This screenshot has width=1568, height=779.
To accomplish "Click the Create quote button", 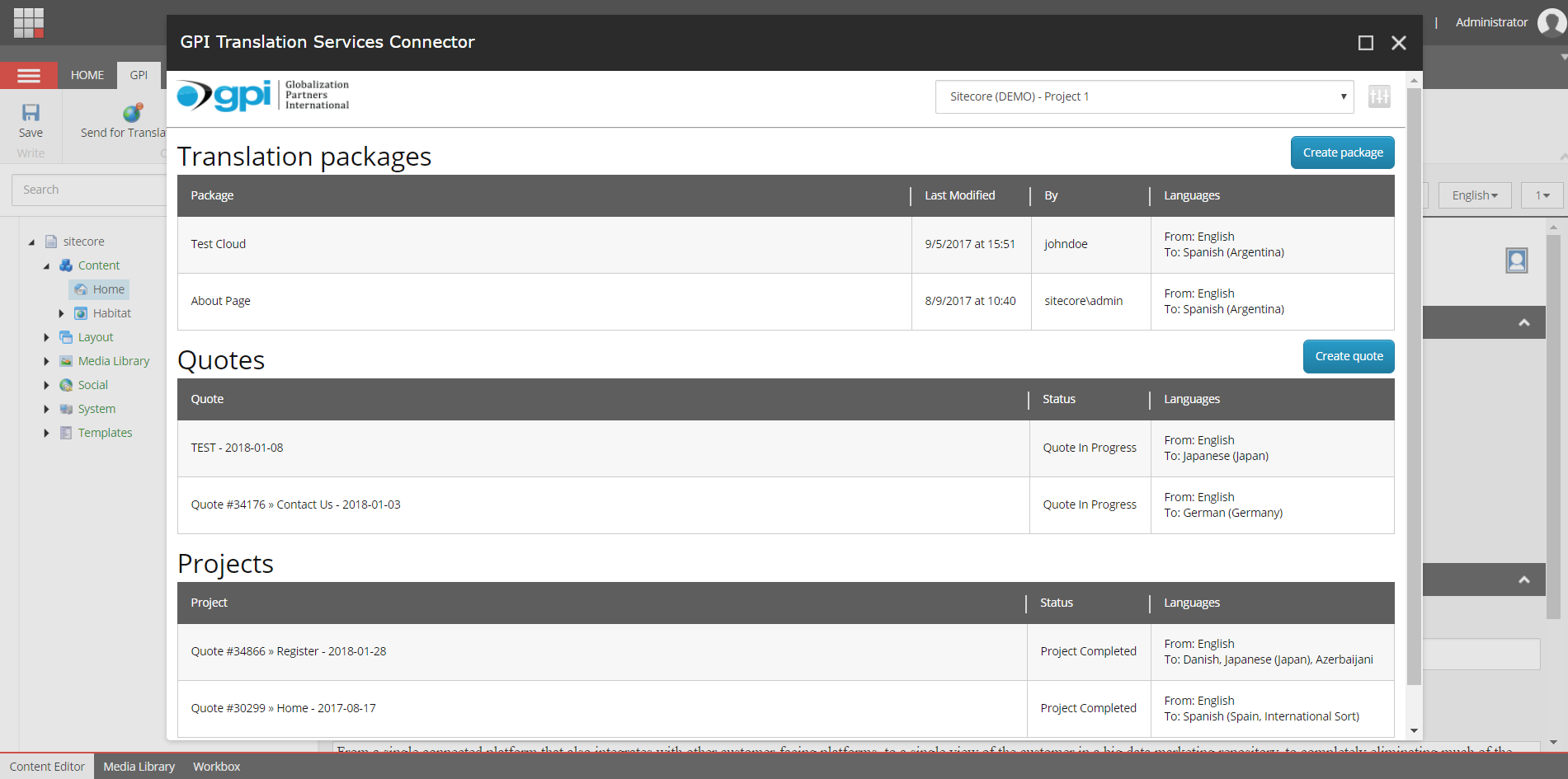I will pyautogui.click(x=1349, y=356).
